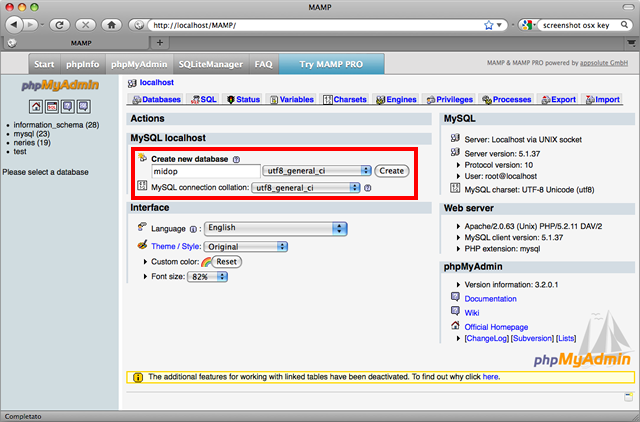The image size is (640, 422).
Task: Open the Language dropdown showing English
Action: 276,228
